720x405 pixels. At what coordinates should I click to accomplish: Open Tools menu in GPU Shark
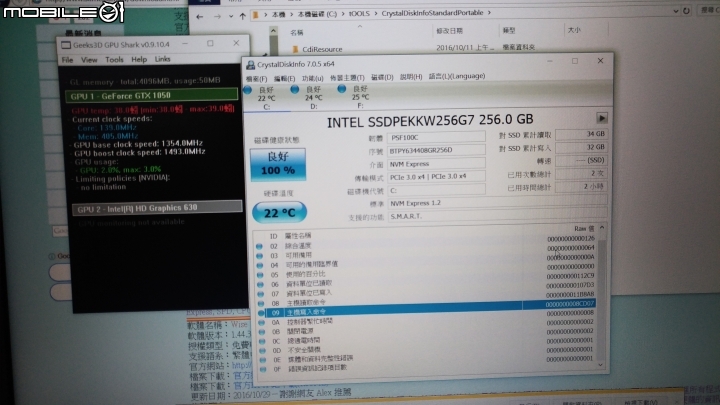(x=114, y=60)
